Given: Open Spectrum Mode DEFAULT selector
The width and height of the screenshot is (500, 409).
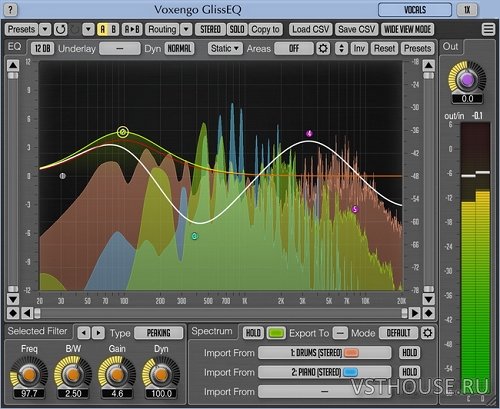Looking at the screenshot, I should 398,333.
